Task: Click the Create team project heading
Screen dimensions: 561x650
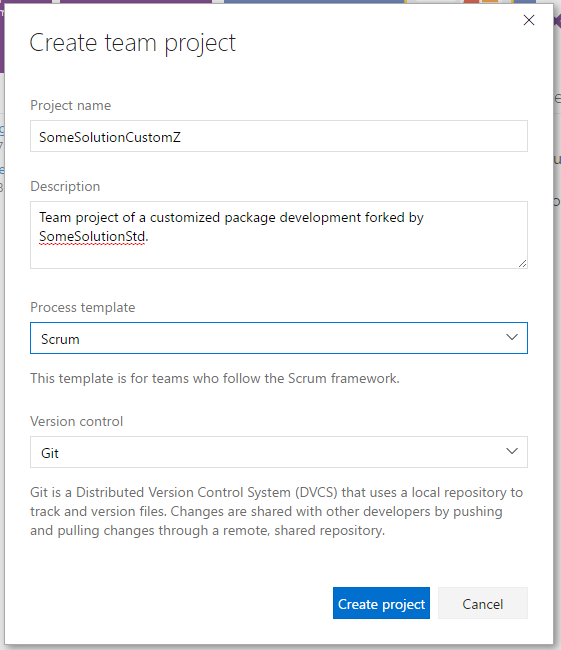Action: tap(133, 43)
